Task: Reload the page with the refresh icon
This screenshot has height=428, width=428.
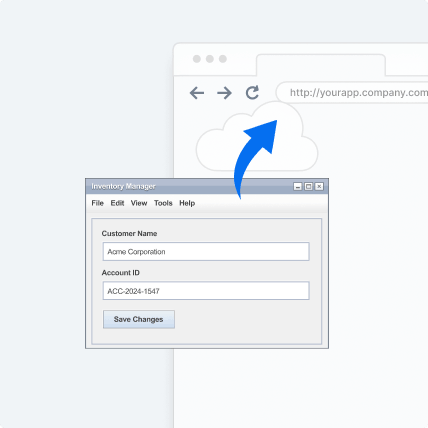Action: [252, 92]
